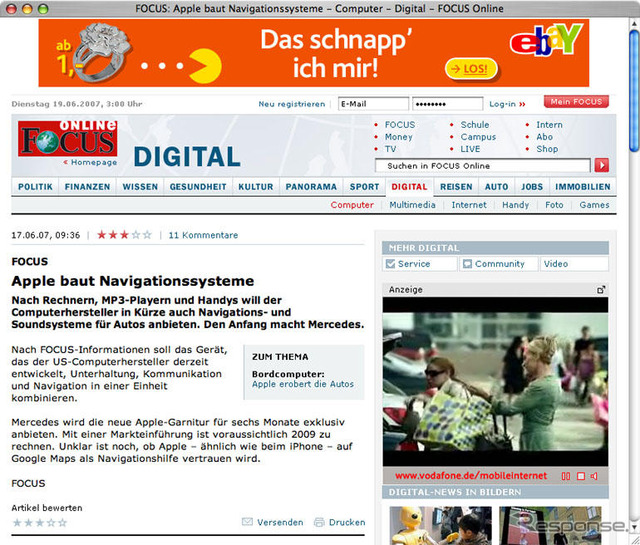Open the FOCUS link in top list
The width and height of the screenshot is (640, 545).
pyautogui.click(x=400, y=125)
